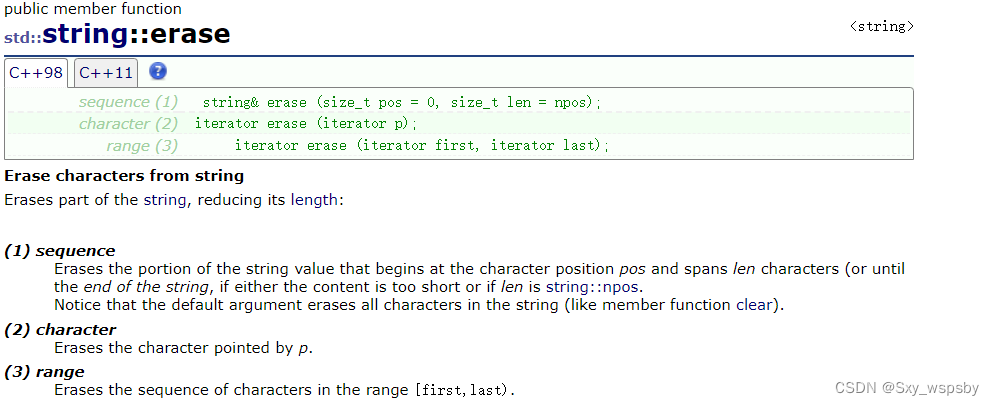Click the 'Erase characters from string' heading
994x405 pixels.
tap(124, 176)
